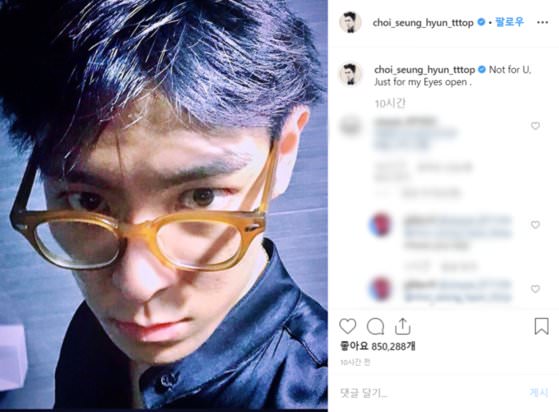Like the third comment's heart icon
The width and height of the screenshot is (559, 412).
[535, 289]
